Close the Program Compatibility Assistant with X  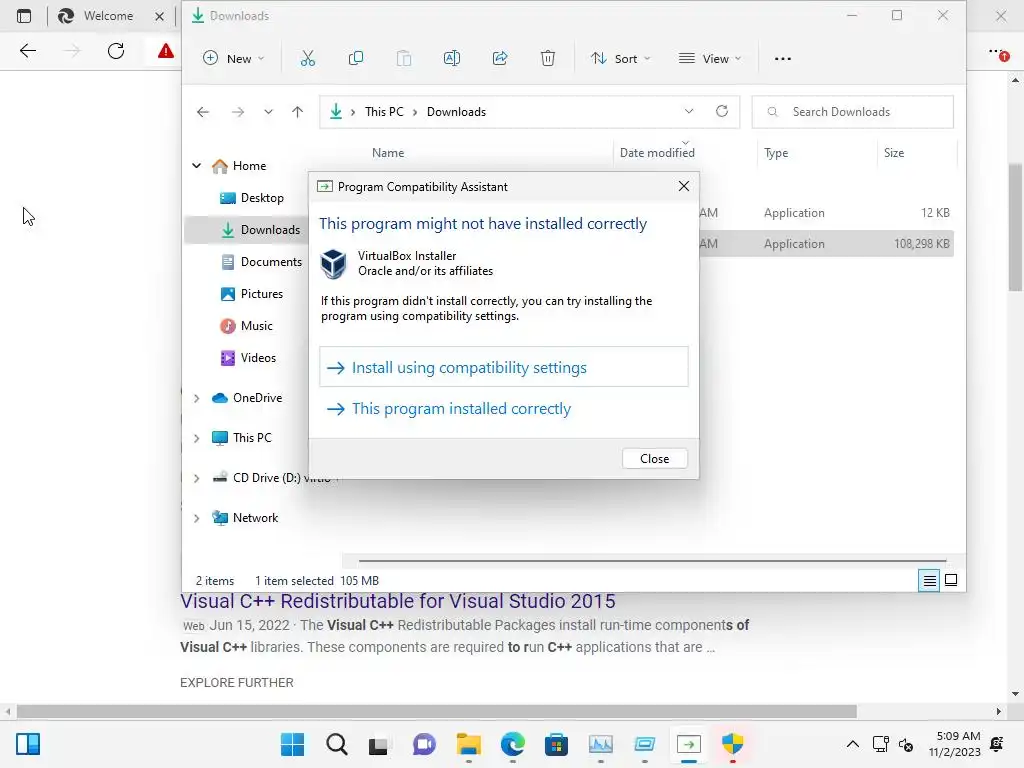(684, 186)
